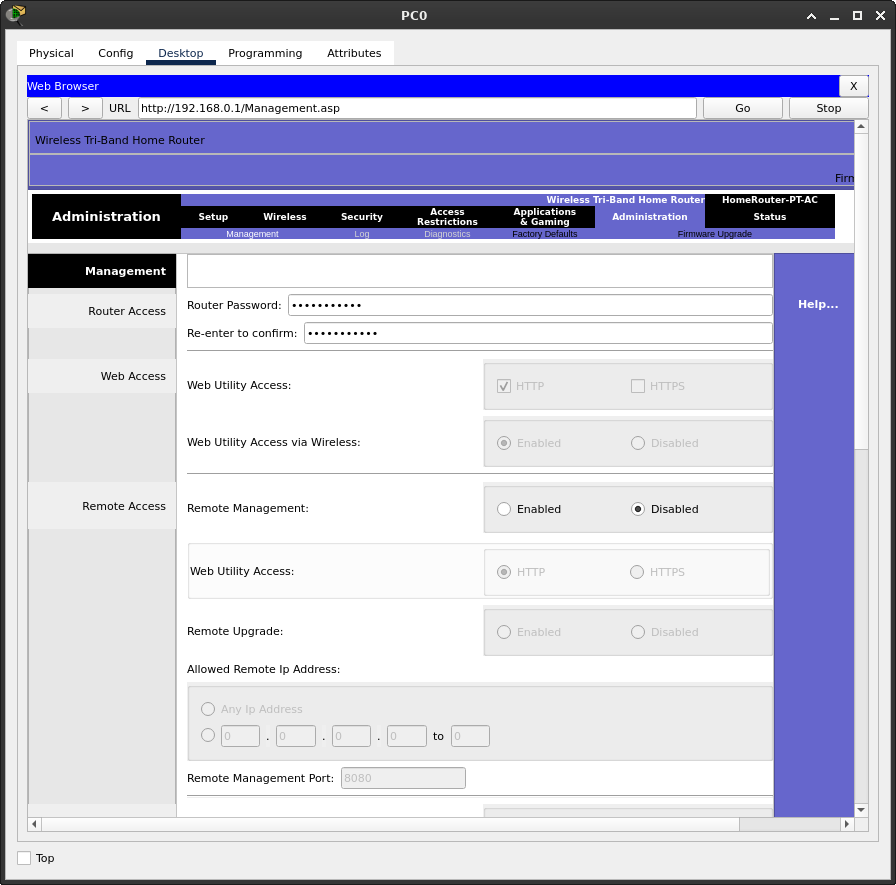Image resolution: width=896 pixels, height=885 pixels.
Task: Open the Security router menu
Action: [361, 217]
